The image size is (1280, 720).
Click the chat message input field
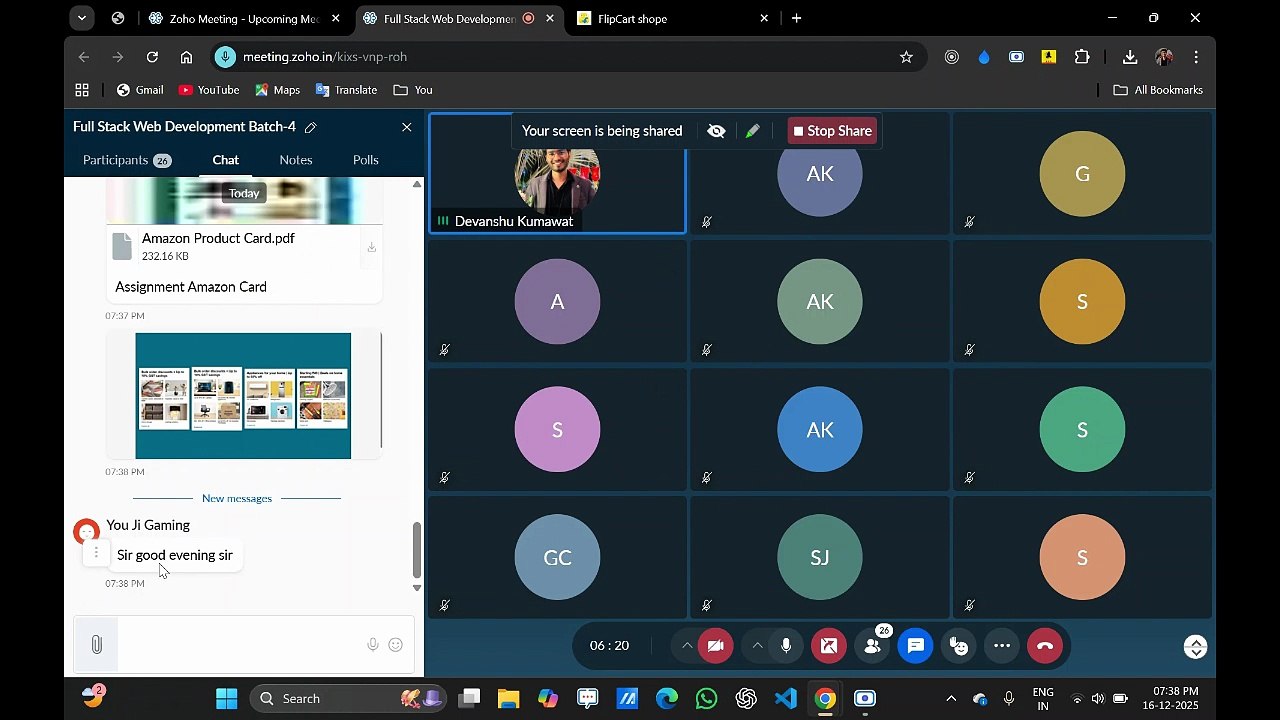point(240,645)
